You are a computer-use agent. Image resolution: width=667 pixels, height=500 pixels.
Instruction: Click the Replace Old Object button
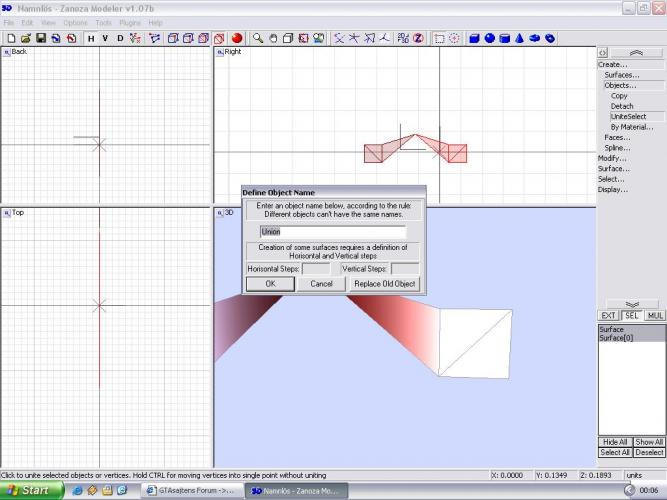[x=384, y=284]
